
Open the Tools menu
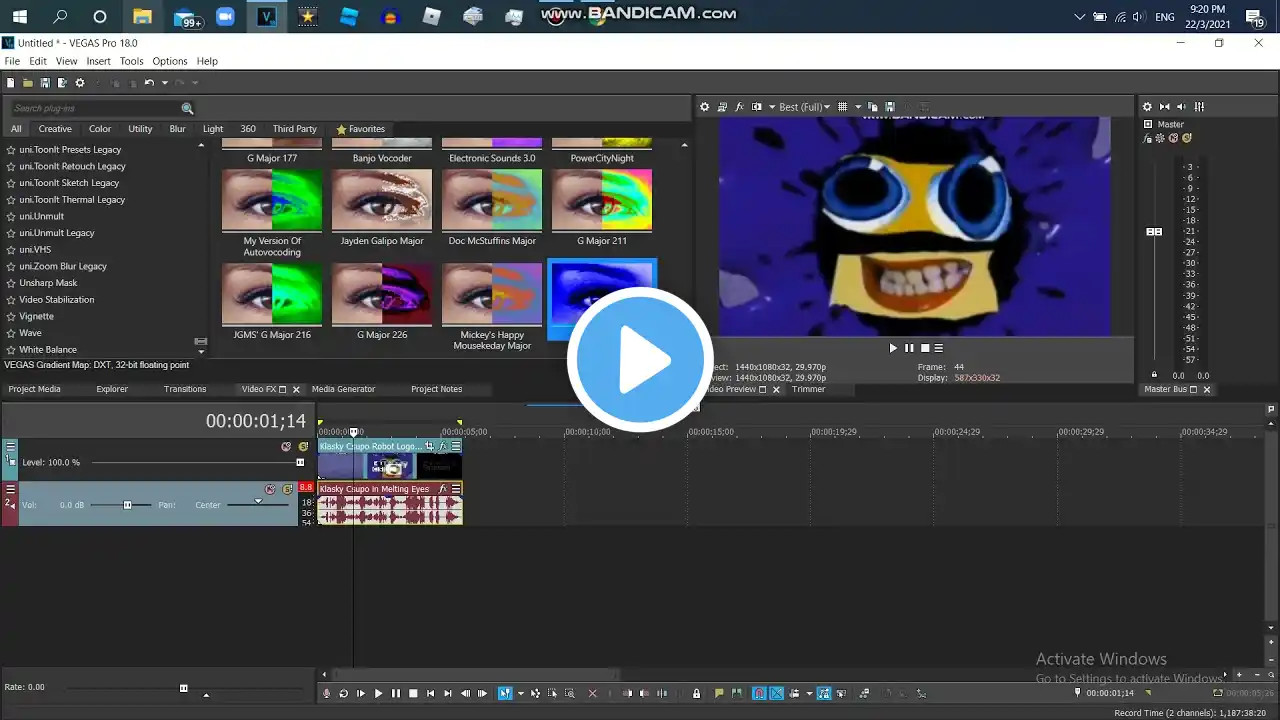click(x=131, y=61)
